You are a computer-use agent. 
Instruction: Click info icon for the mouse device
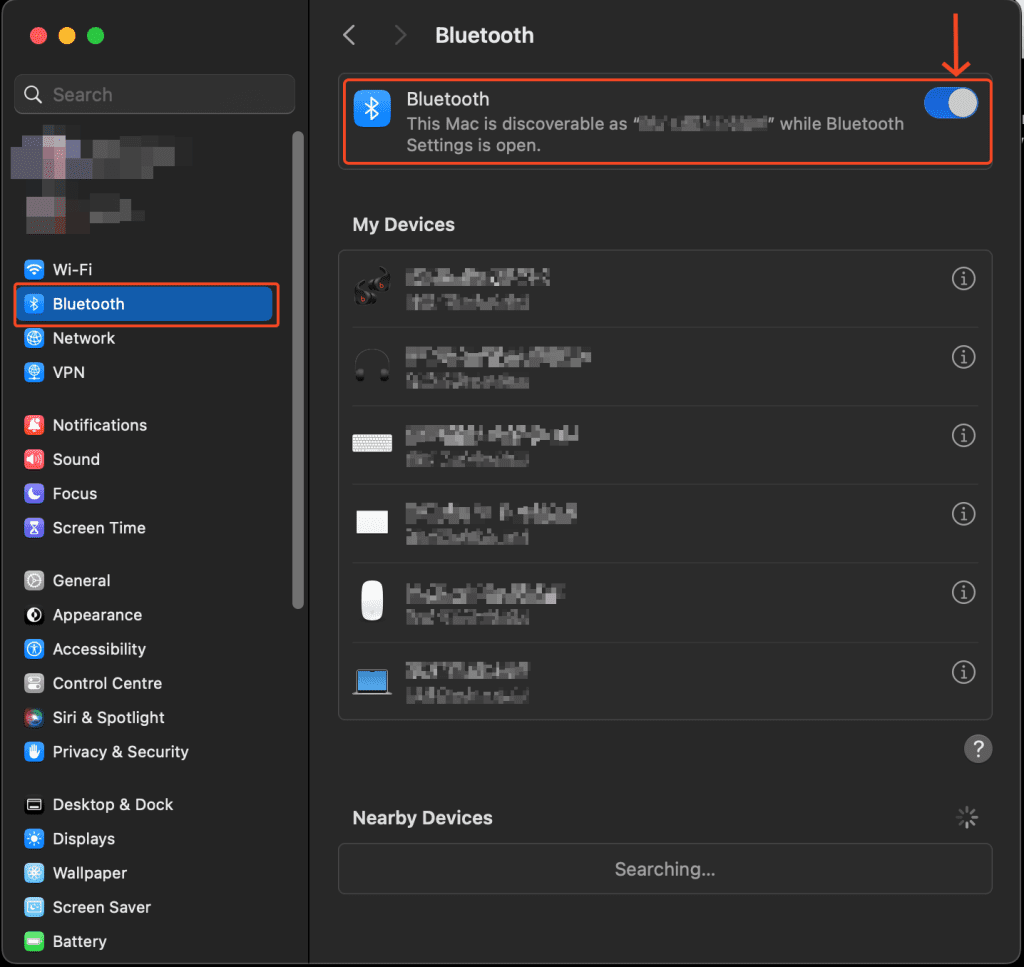(963, 592)
